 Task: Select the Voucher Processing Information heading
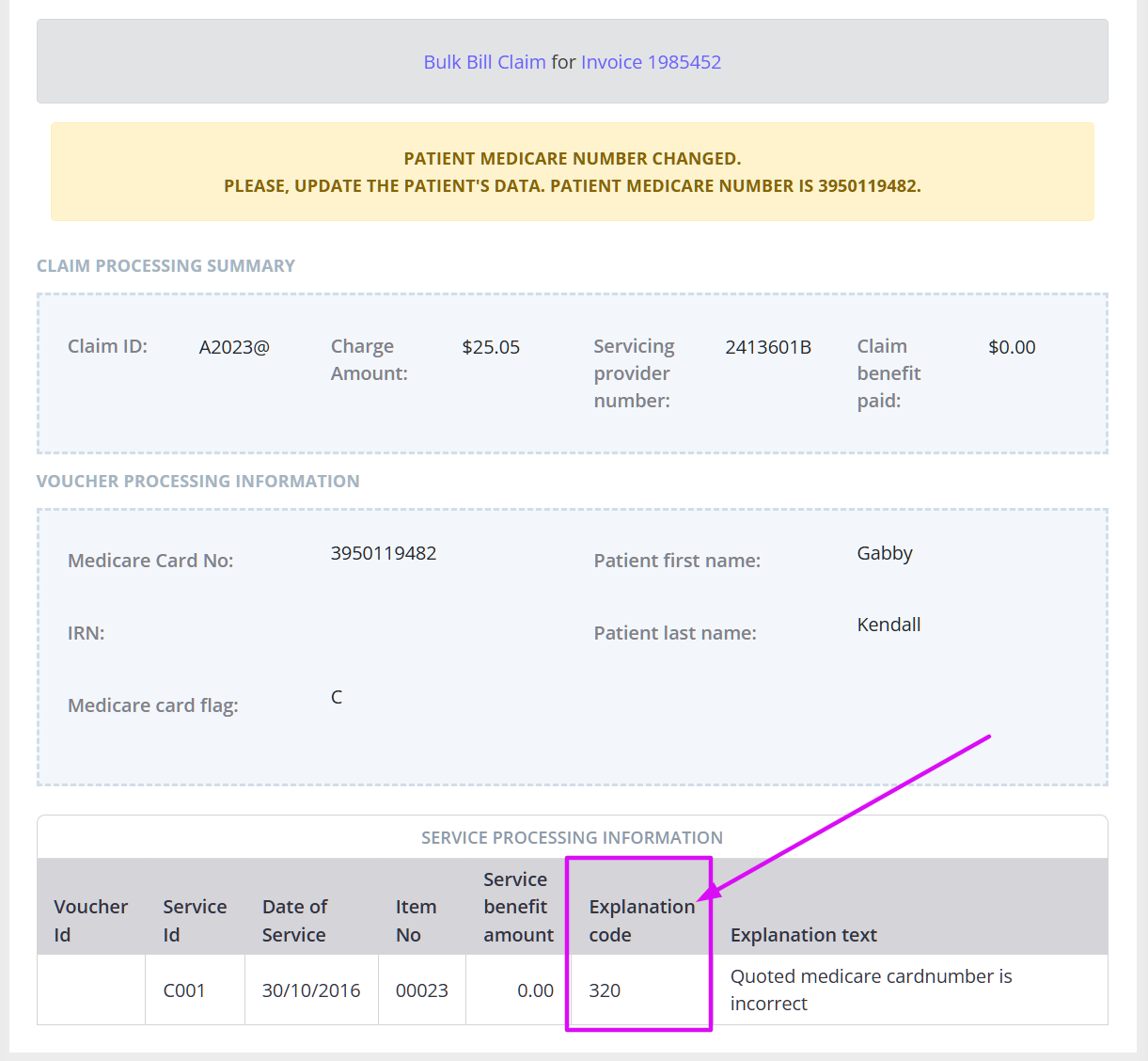tap(197, 482)
